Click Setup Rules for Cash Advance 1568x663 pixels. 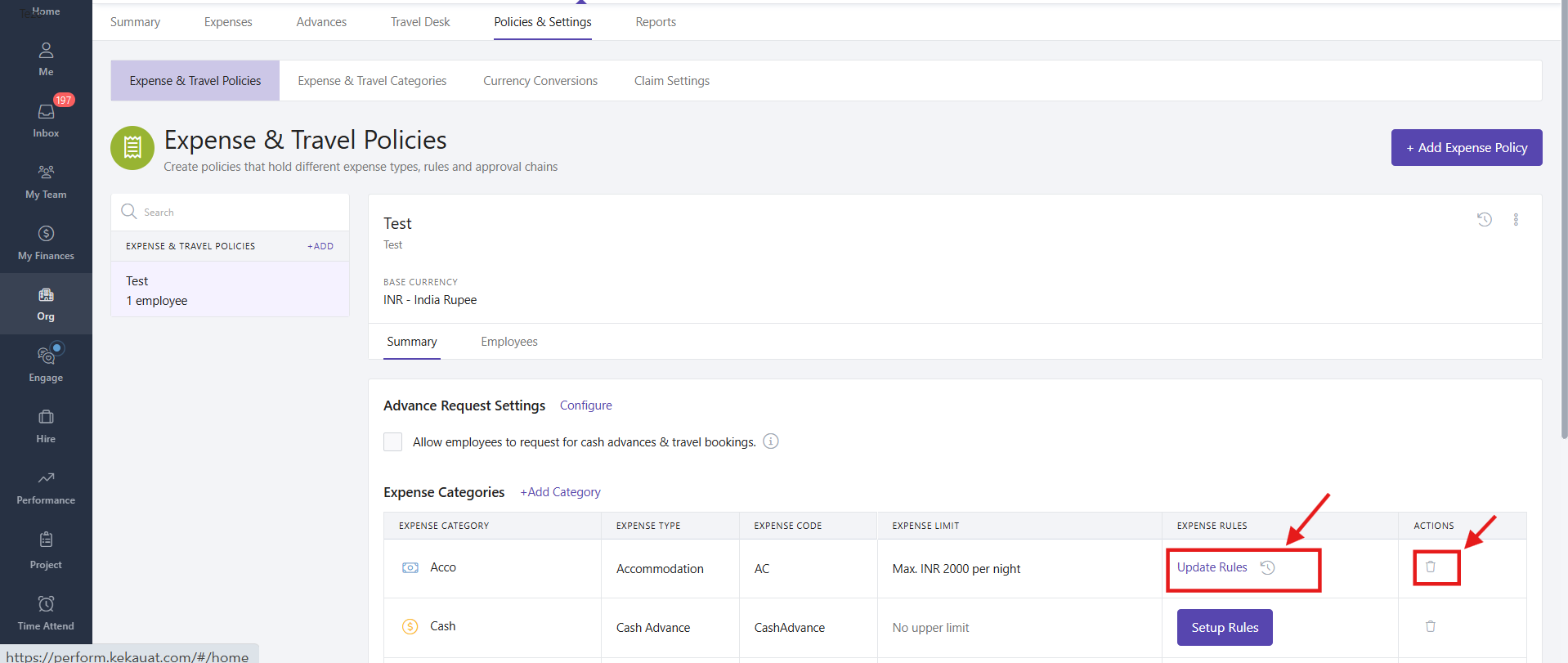[x=1224, y=627]
